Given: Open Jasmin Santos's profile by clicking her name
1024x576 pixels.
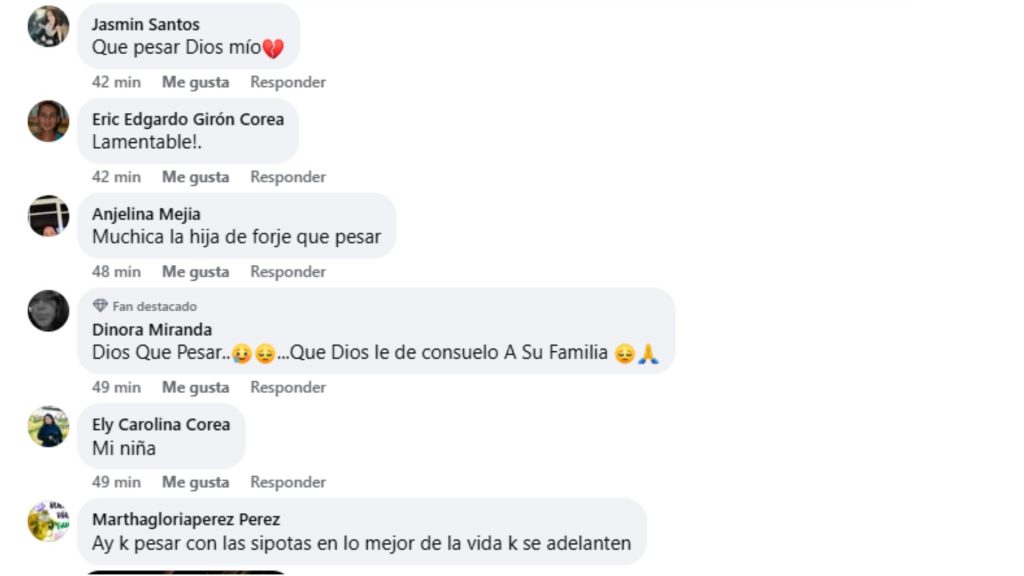Looking at the screenshot, I should point(146,24).
